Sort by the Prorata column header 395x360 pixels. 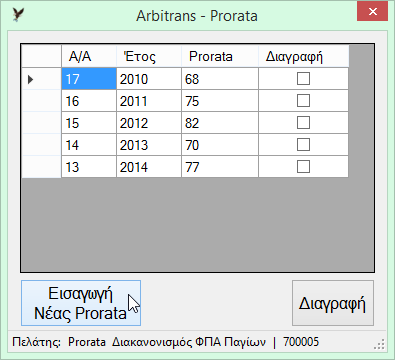[x=220, y=56]
